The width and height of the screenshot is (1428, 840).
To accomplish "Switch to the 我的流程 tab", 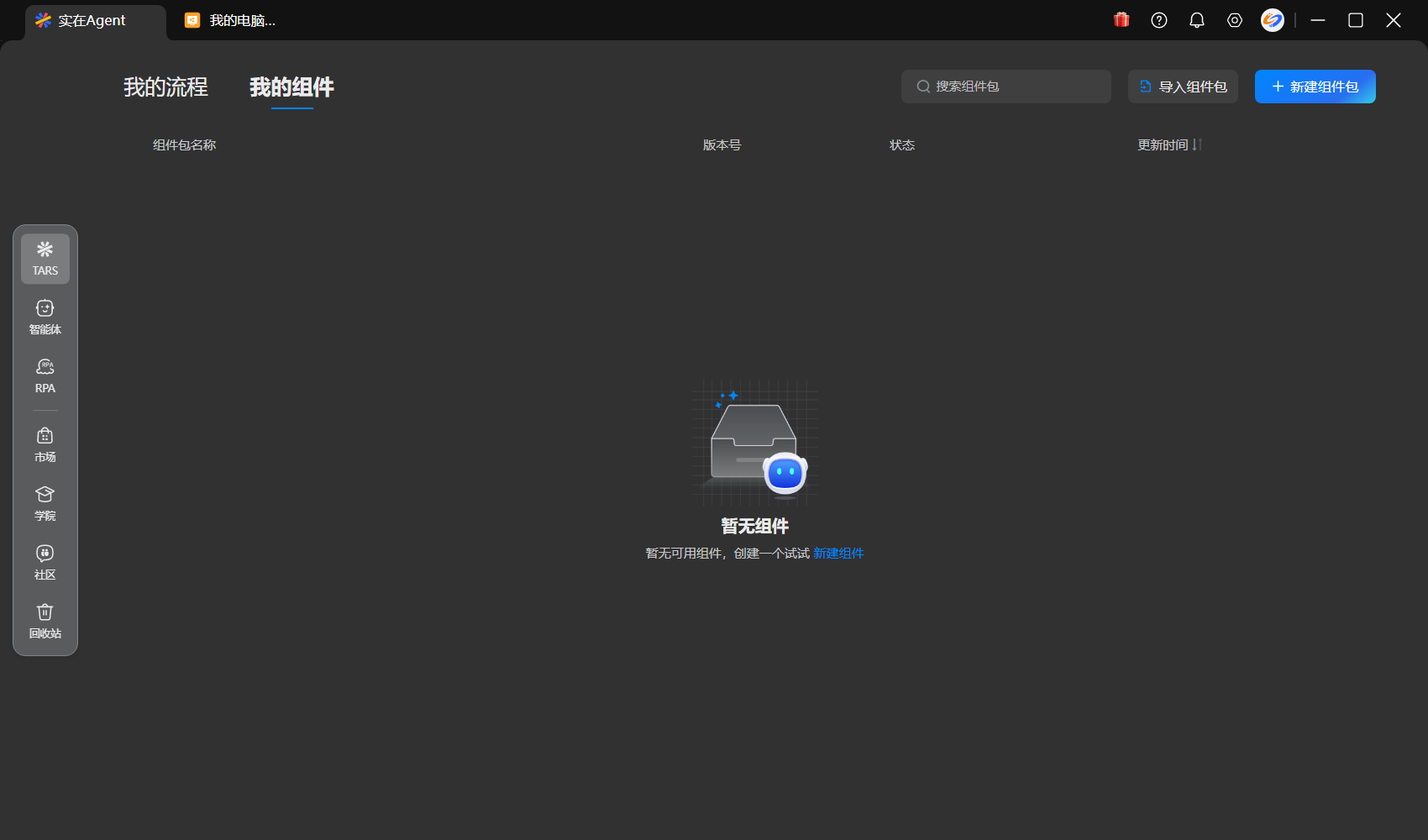I will 165,87.
